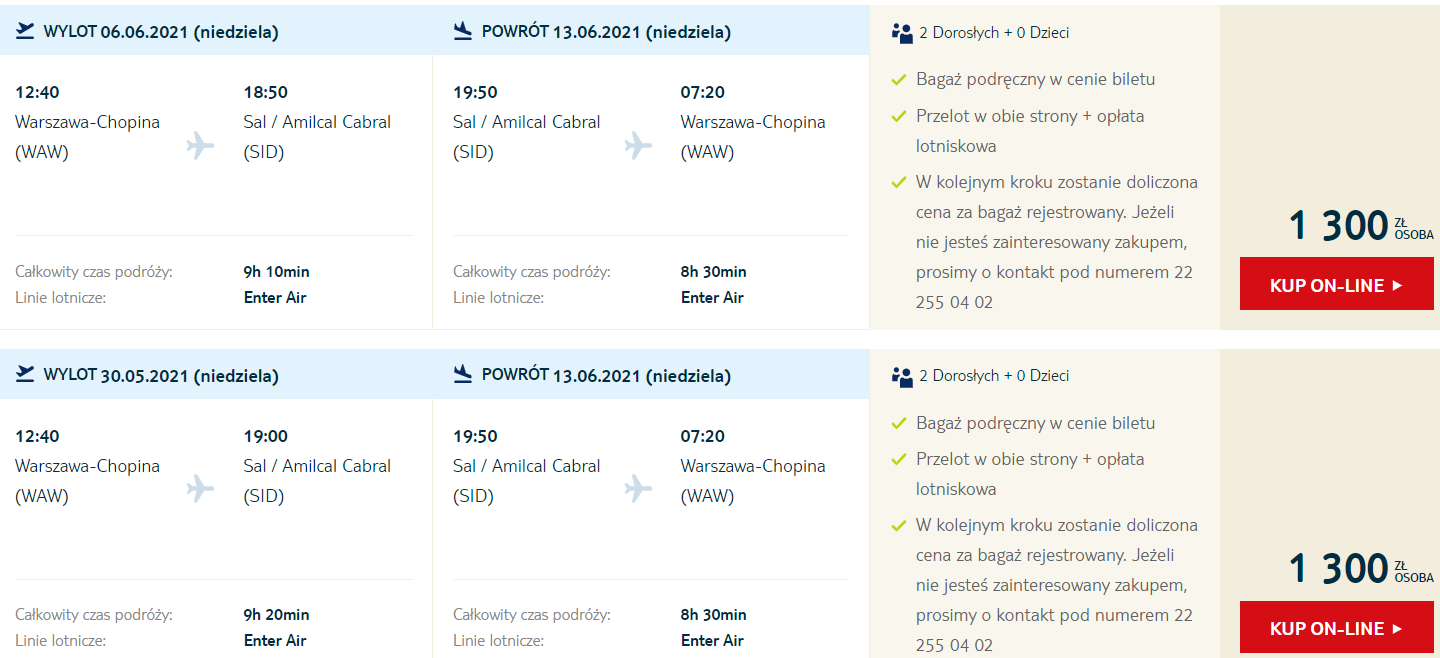Click the airplane icon in the first return flight
1440x658 pixels.
638,146
